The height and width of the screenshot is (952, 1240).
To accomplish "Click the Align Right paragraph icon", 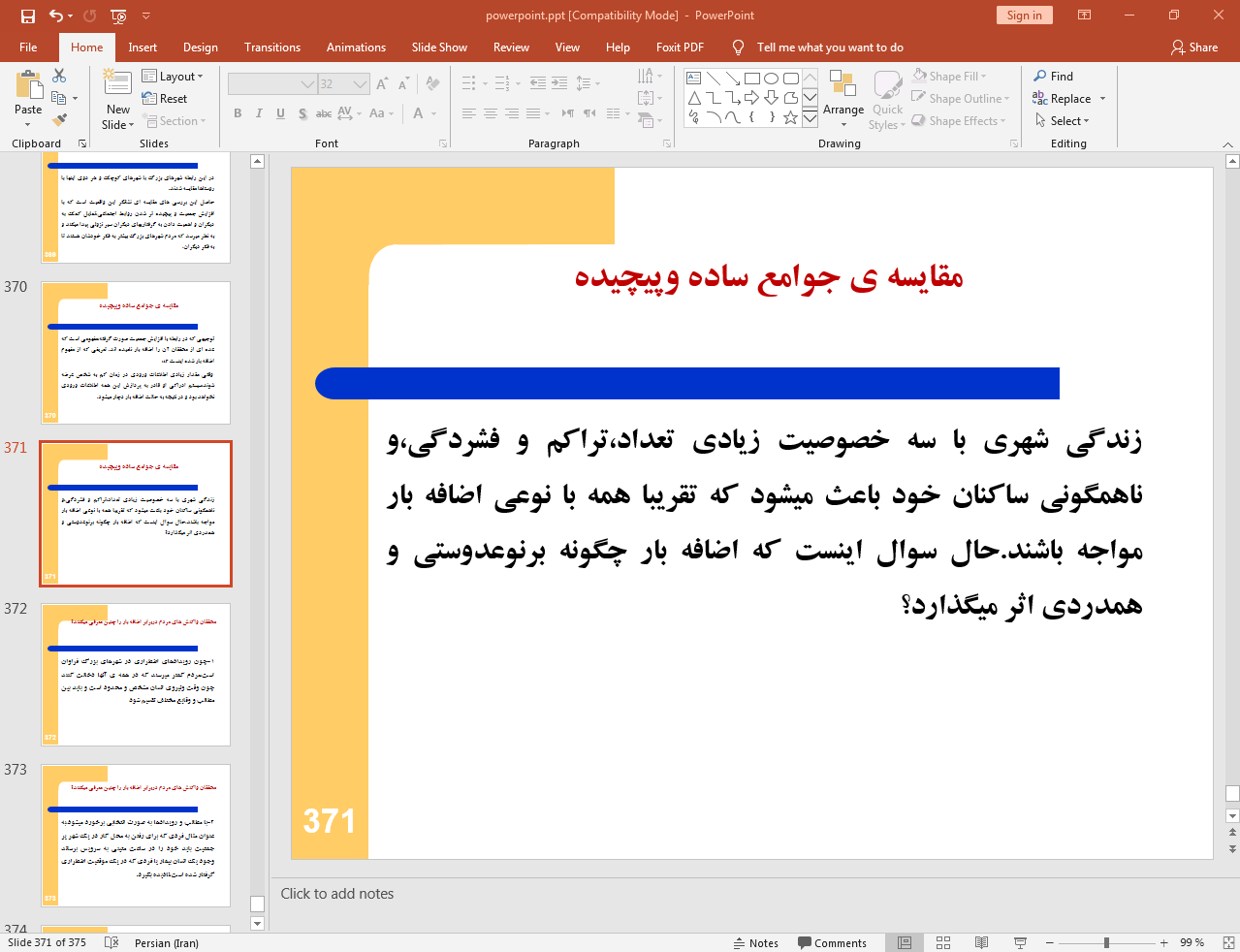I will point(512,113).
